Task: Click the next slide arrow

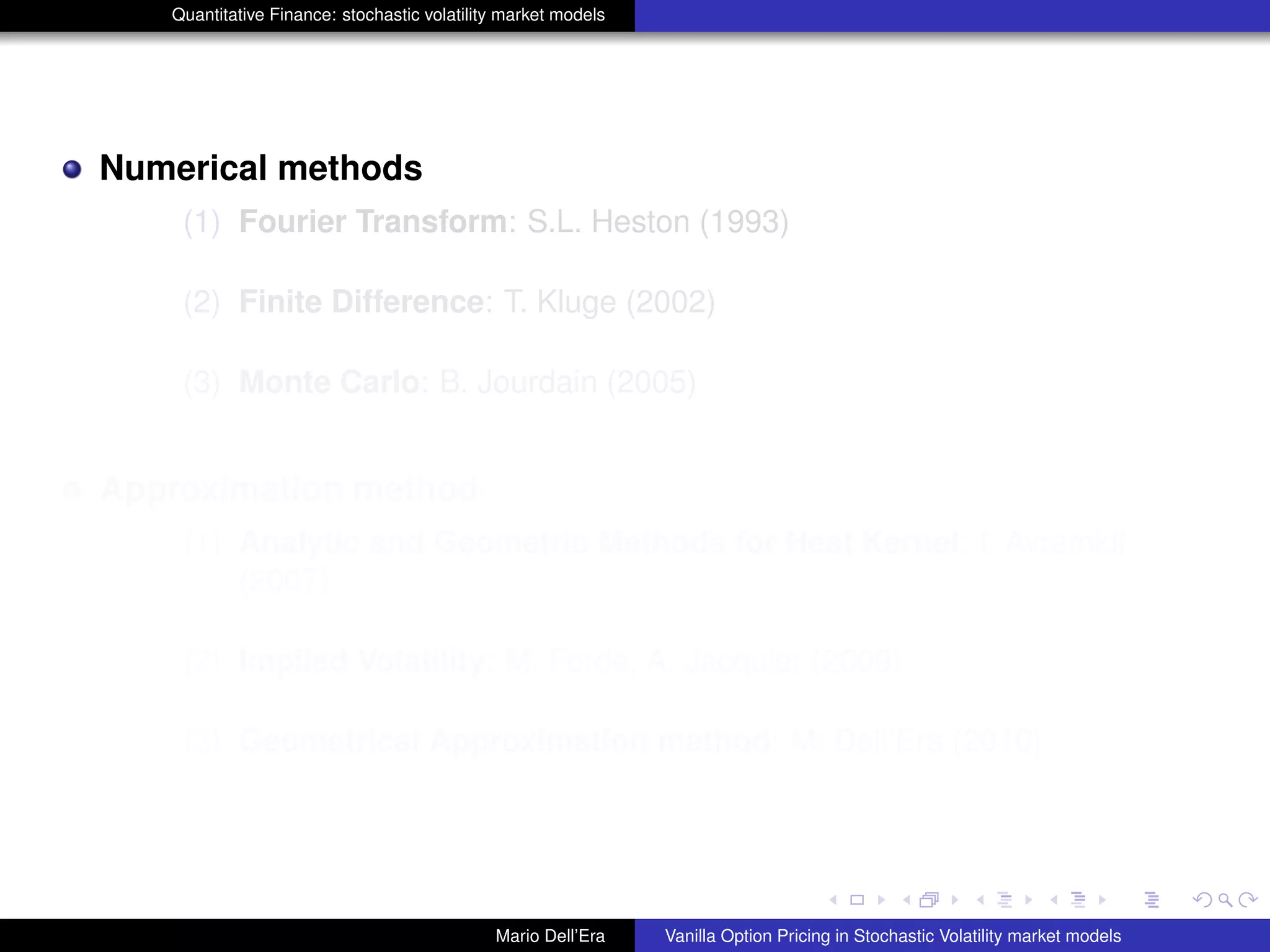Action: click(x=881, y=900)
